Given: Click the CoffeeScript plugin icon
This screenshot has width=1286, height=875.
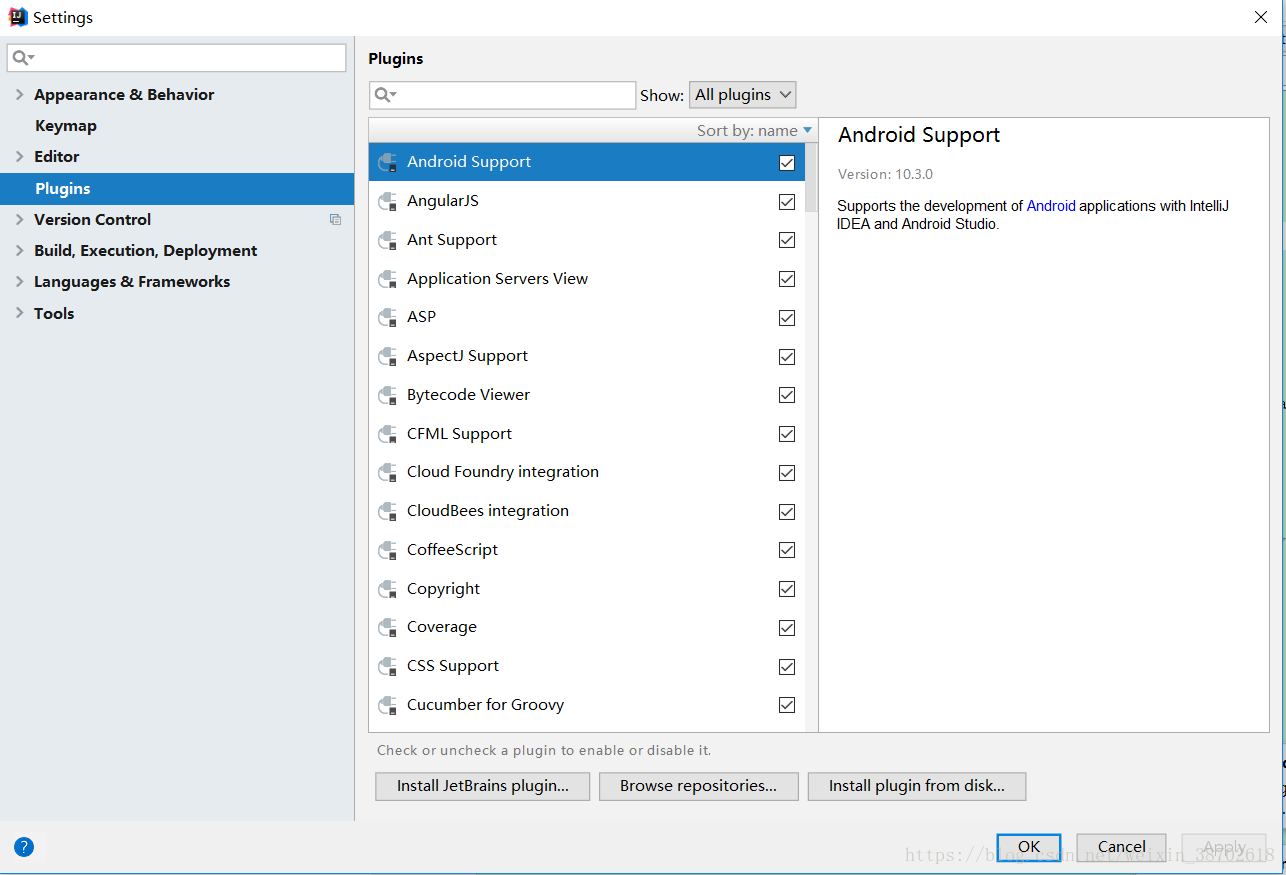Looking at the screenshot, I should [x=388, y=550].
